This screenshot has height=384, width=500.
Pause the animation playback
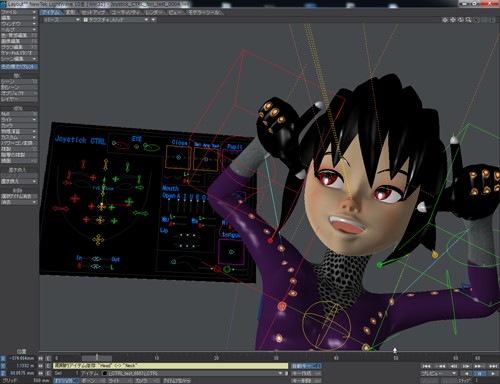tap(479, 373)
